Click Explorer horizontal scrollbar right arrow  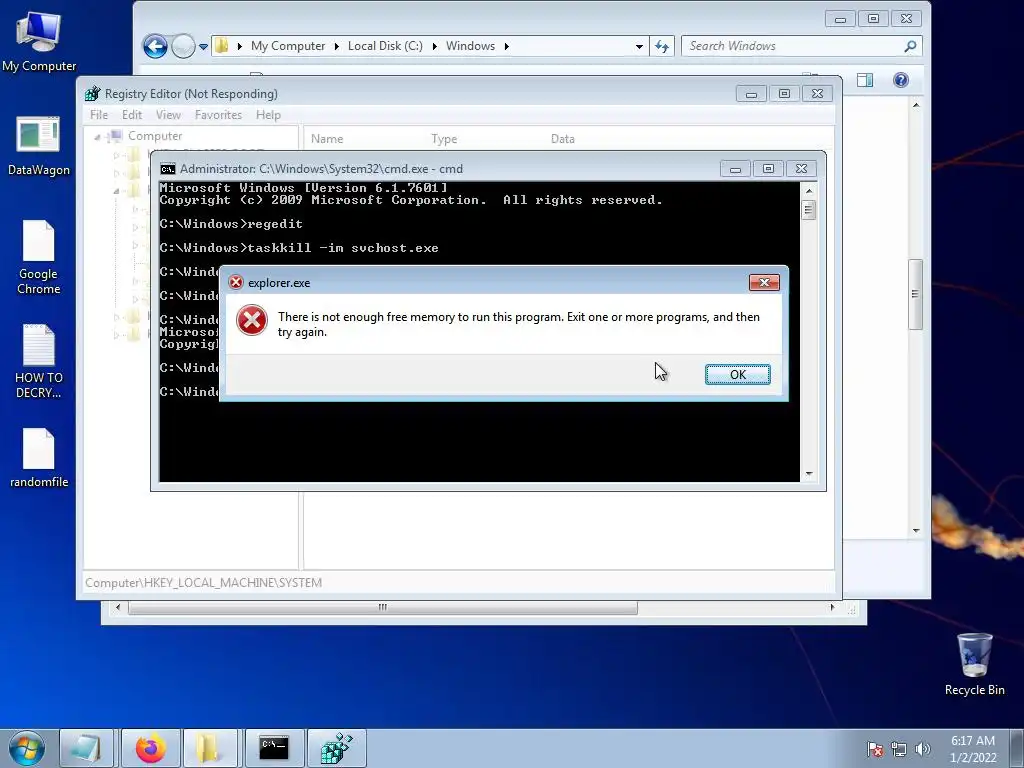[832, 607]
